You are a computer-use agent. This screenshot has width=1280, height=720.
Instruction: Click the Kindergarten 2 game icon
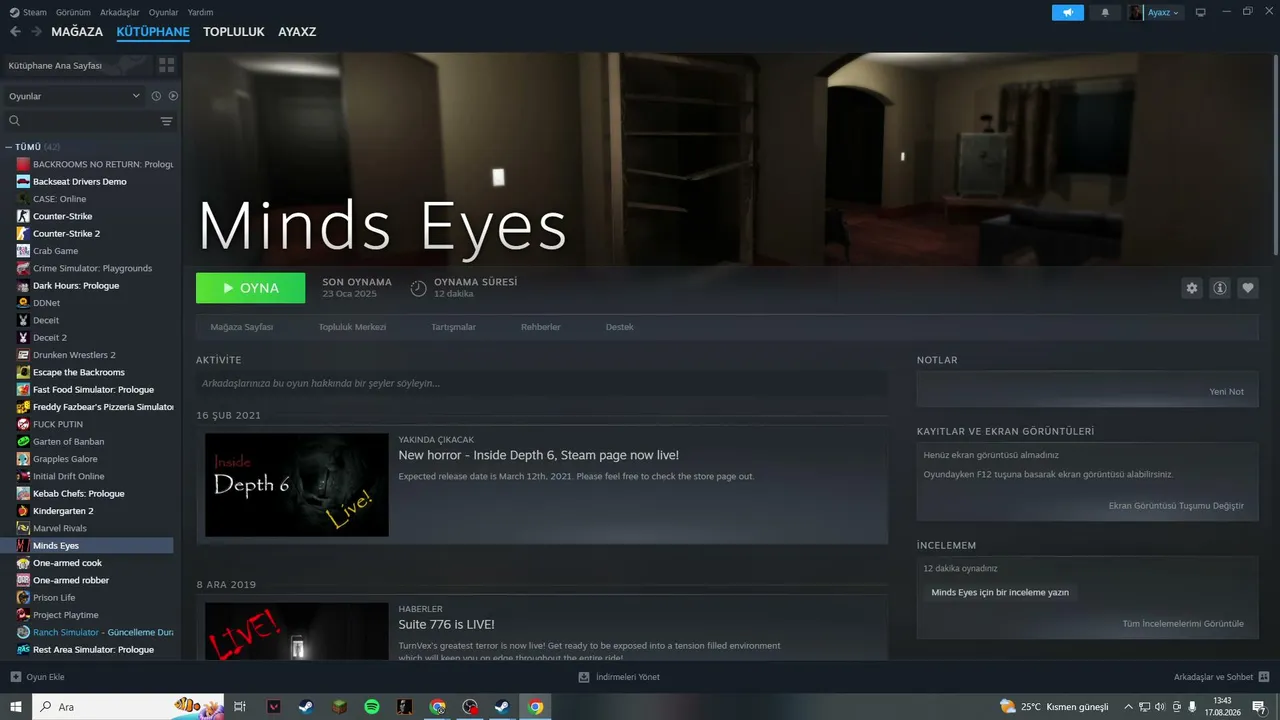(23, 511)
